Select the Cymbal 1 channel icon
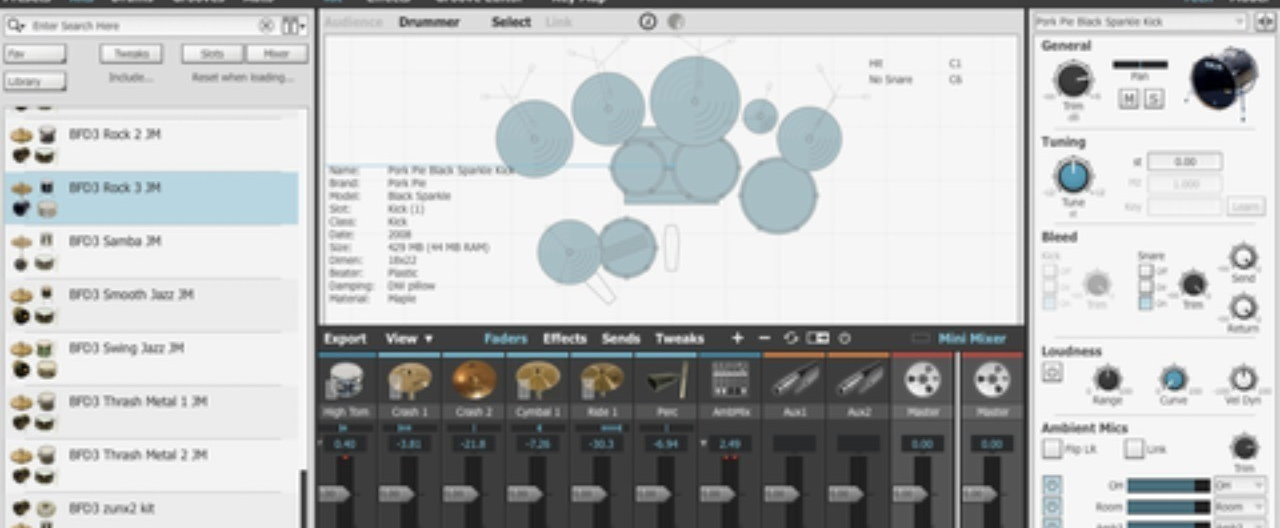 (x=537, y=381)
